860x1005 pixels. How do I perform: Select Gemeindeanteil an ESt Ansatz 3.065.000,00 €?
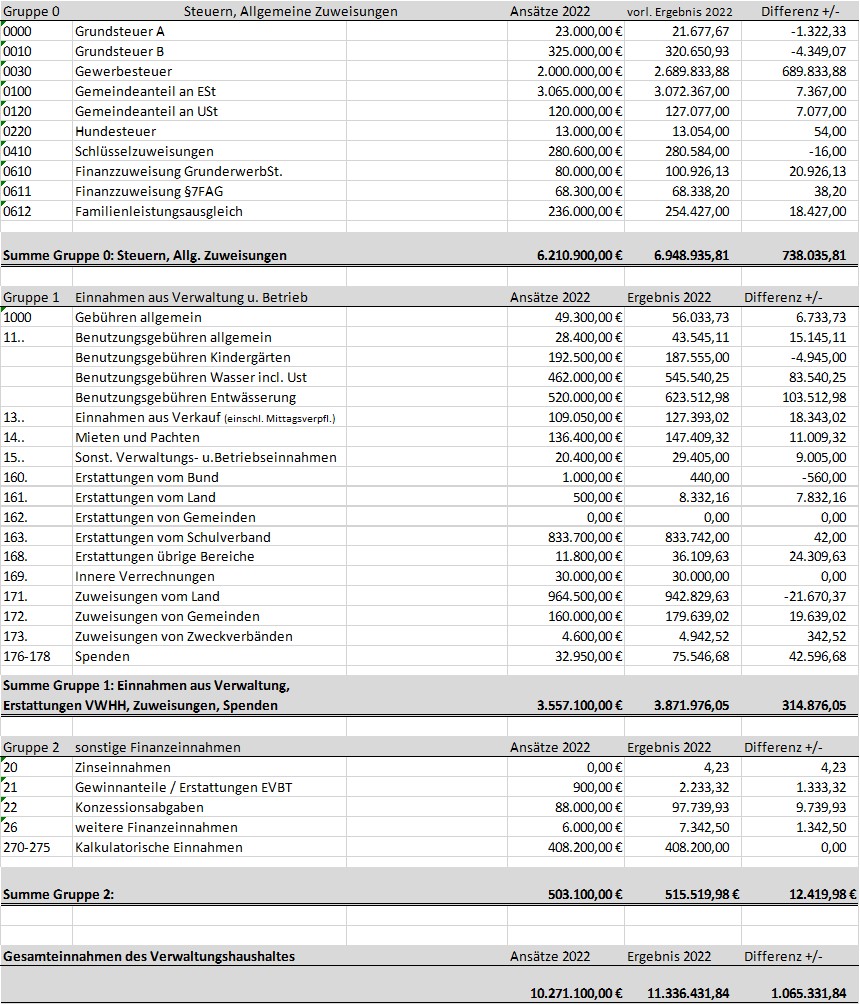[x=566, y=91]
